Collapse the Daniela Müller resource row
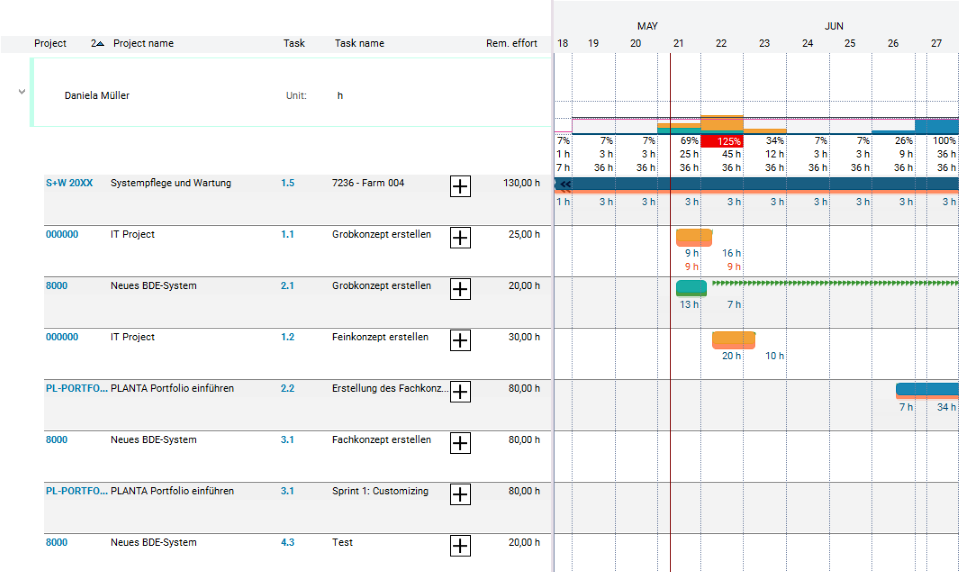The image size is (959, 572). [21, 92]
